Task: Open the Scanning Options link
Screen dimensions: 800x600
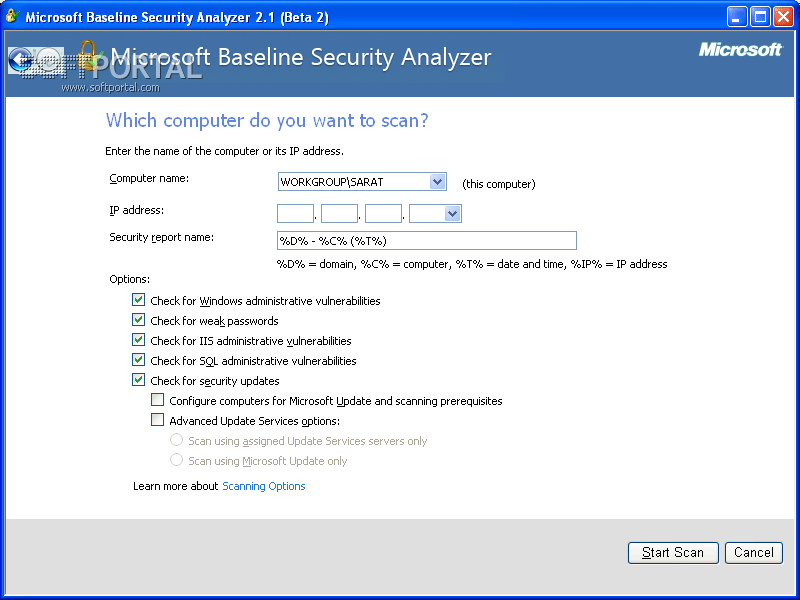Action: 264,486
